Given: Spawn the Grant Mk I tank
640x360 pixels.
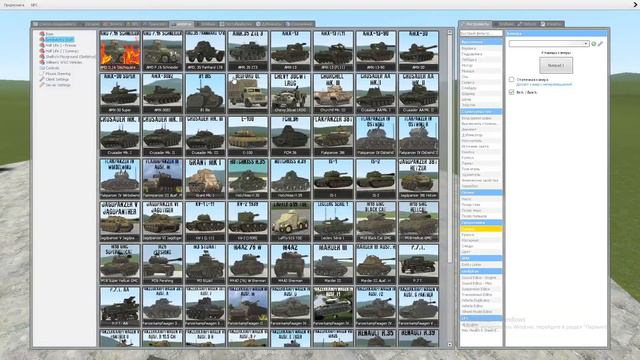Looking at the screenshot, I should (205, 179).
